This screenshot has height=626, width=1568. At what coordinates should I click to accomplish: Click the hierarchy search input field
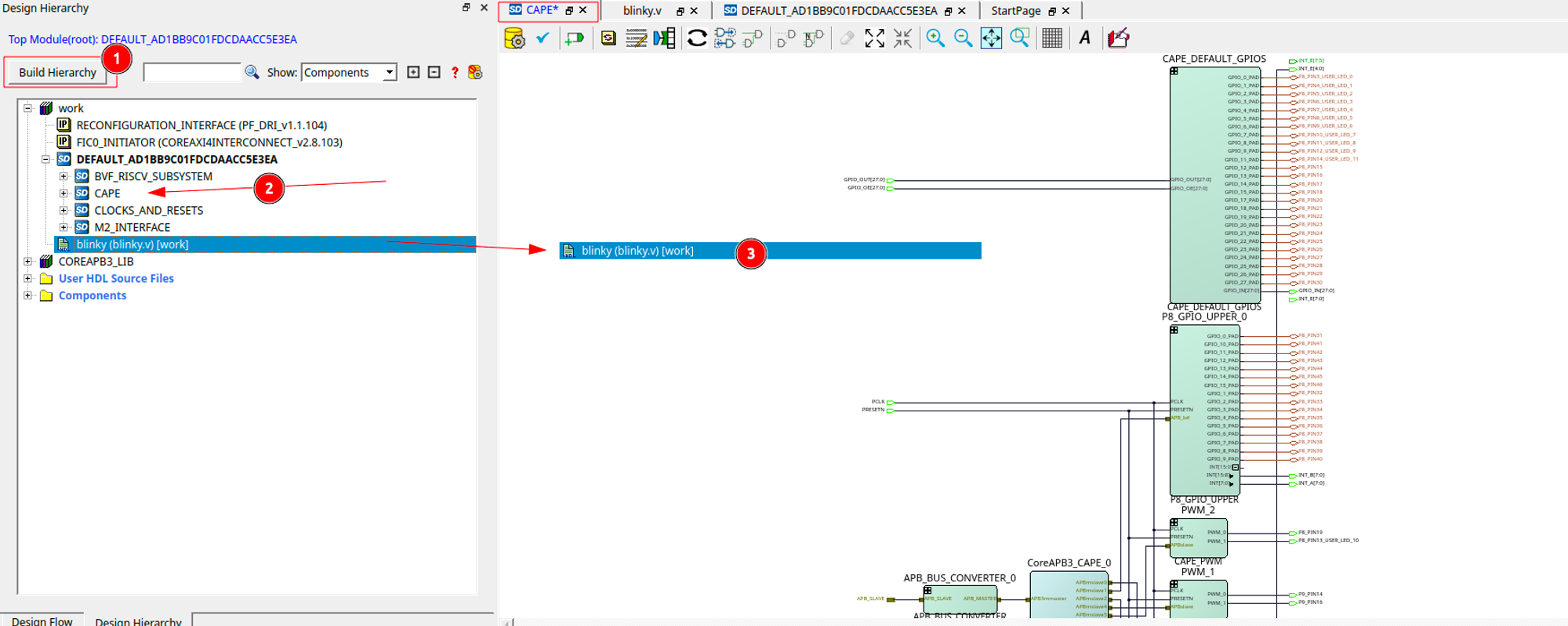(192, 72)
